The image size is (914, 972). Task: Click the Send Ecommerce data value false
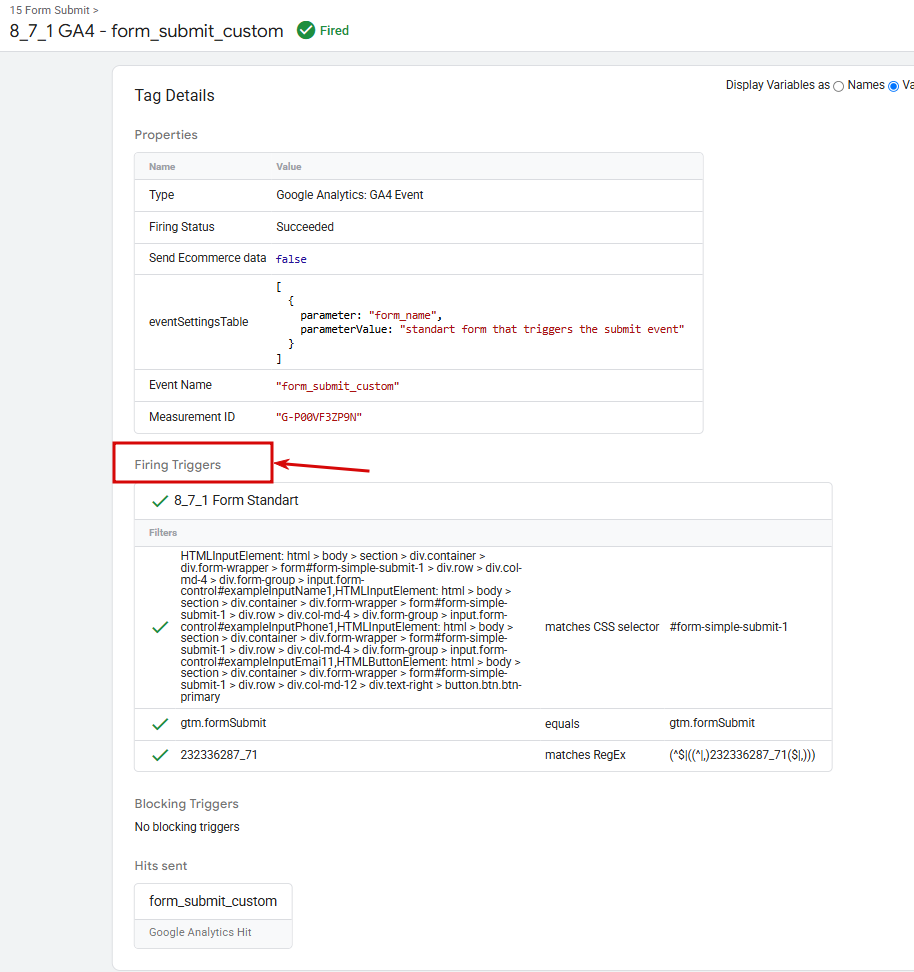[291, 259]
